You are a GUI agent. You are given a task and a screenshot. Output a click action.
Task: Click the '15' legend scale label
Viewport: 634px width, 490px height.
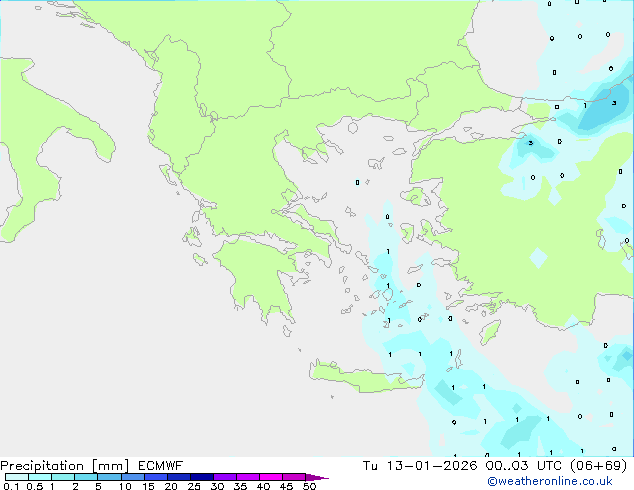(x=148, y=486)
